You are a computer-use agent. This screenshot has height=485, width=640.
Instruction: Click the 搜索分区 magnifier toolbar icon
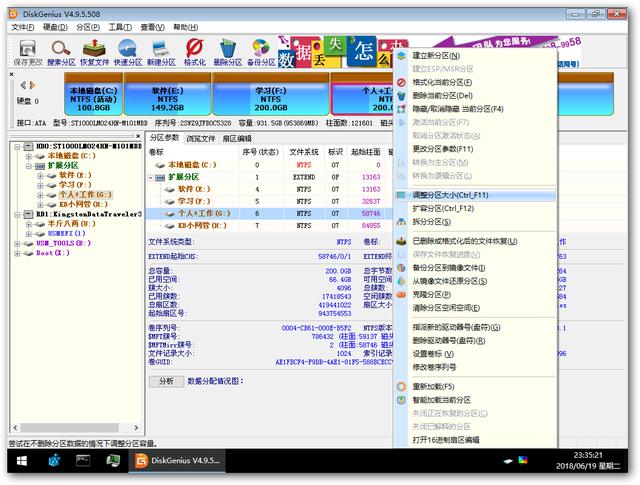(62, 51)
